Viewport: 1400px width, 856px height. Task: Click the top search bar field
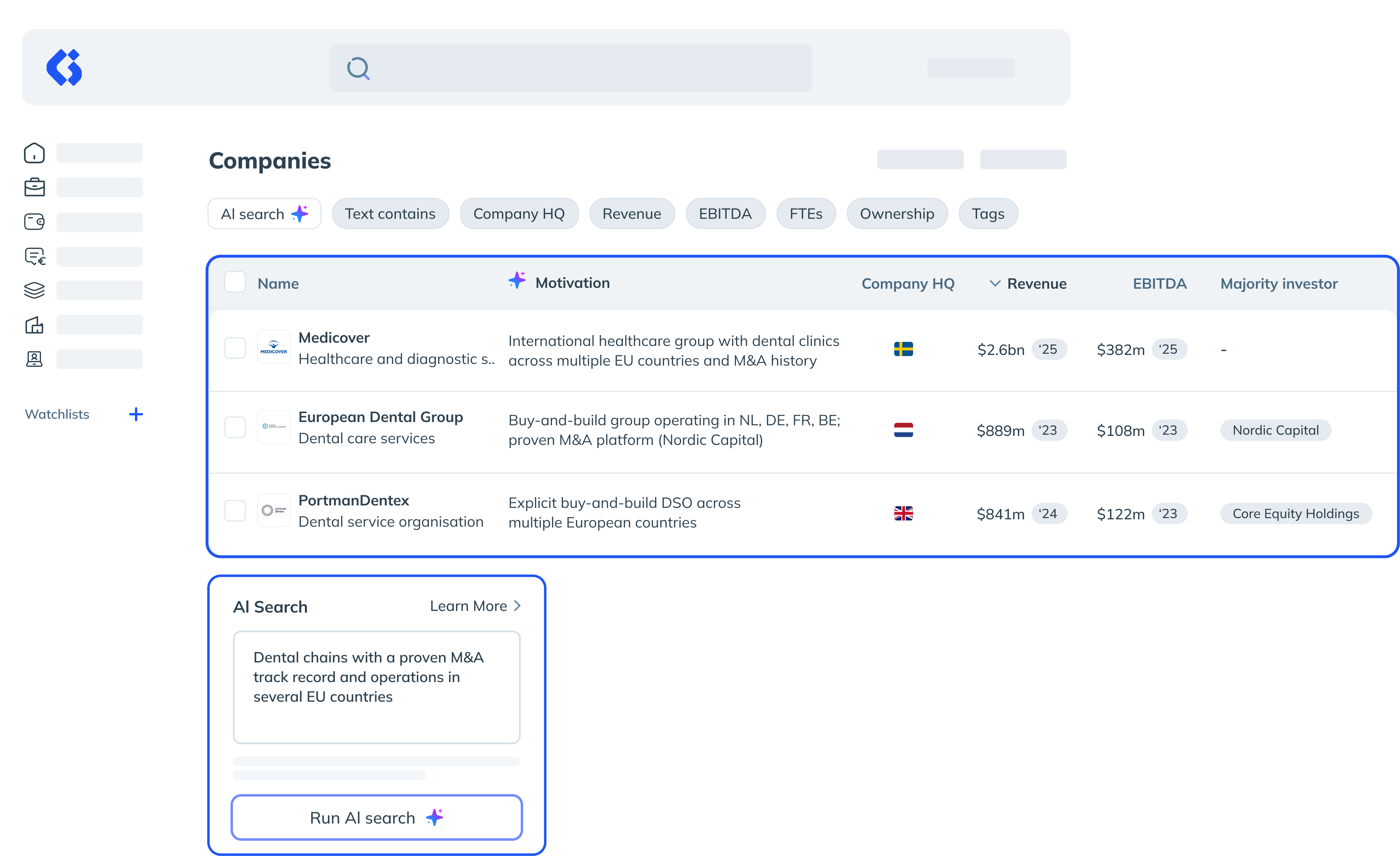(x=571, y=68)
